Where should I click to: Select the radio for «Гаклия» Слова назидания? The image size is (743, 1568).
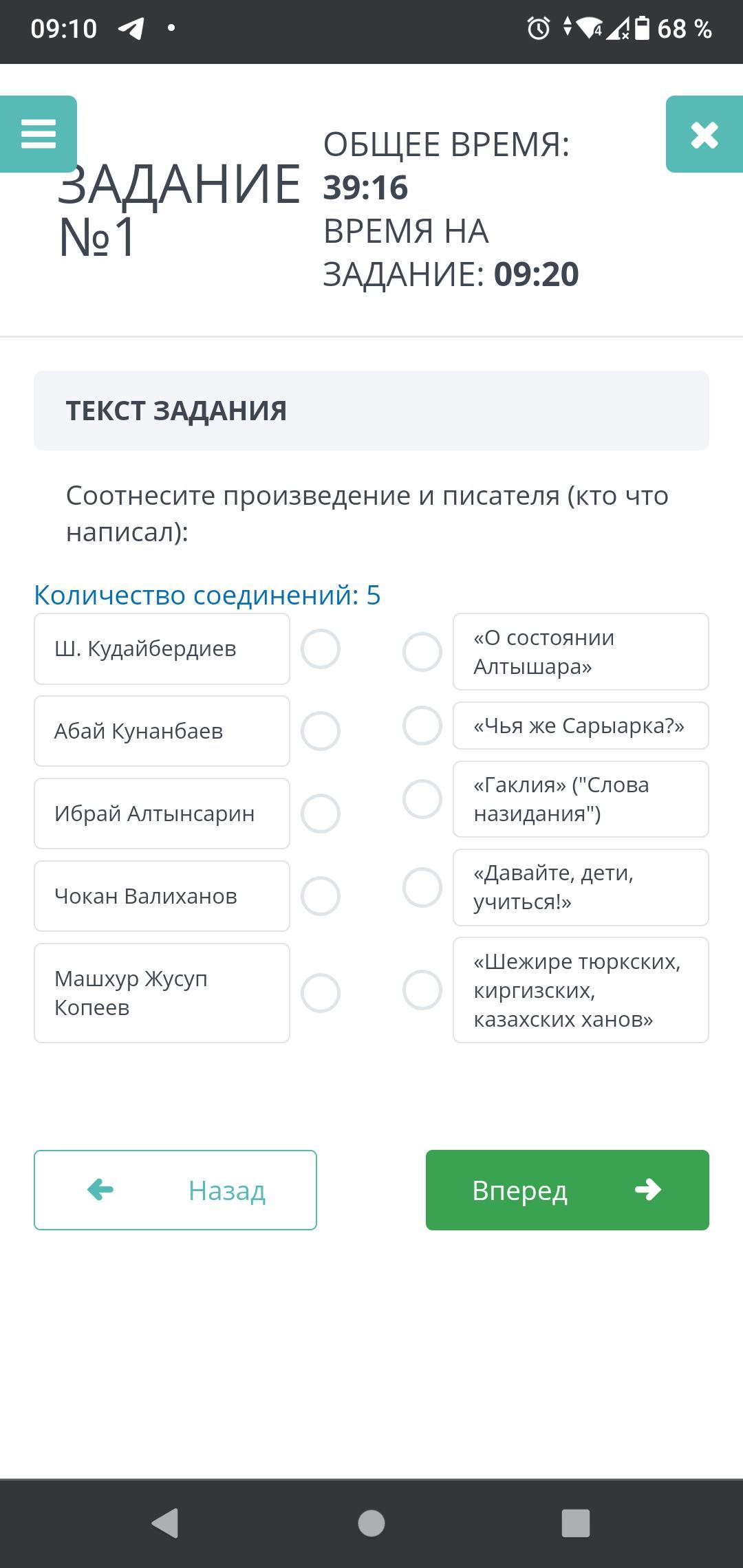422,799
